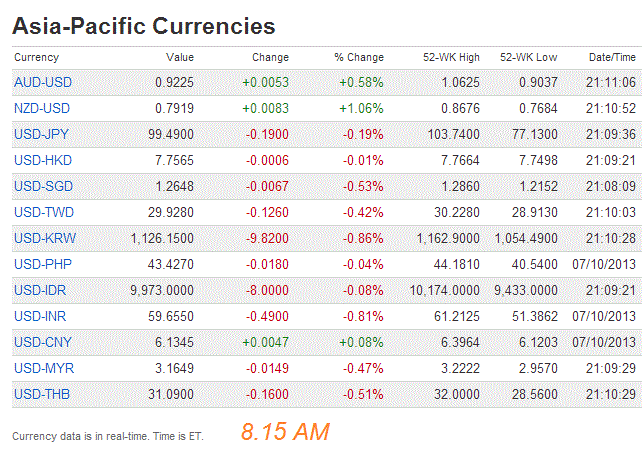Click the Date/Time column header
The height and width of the screenshot is (461, 643).
point(612,58)
